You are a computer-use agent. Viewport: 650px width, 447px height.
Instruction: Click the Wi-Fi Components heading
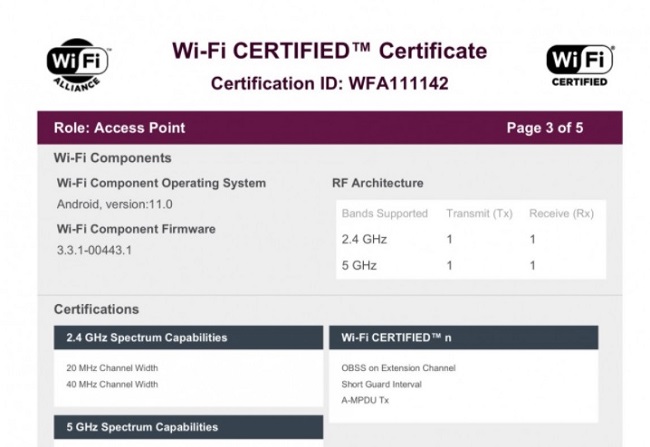coord(112,158)
